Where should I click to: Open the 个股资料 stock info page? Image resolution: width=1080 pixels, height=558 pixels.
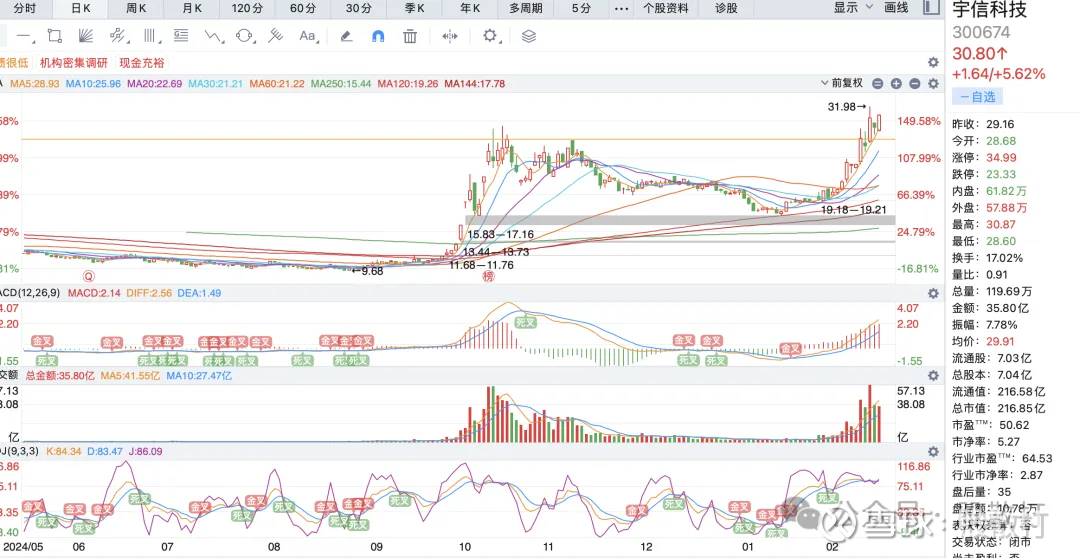pos(665,8)
